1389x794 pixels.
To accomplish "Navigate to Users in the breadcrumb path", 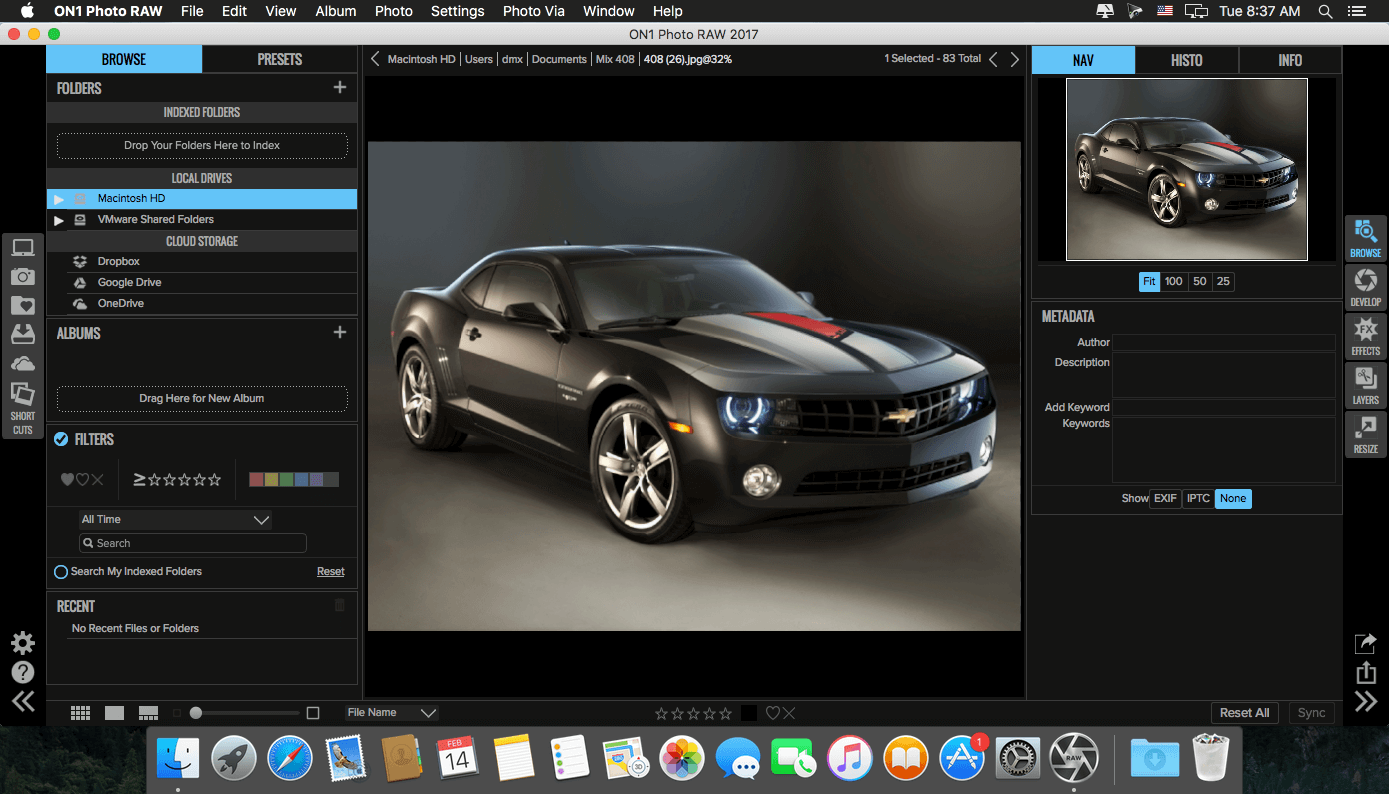I will point(479,59).
